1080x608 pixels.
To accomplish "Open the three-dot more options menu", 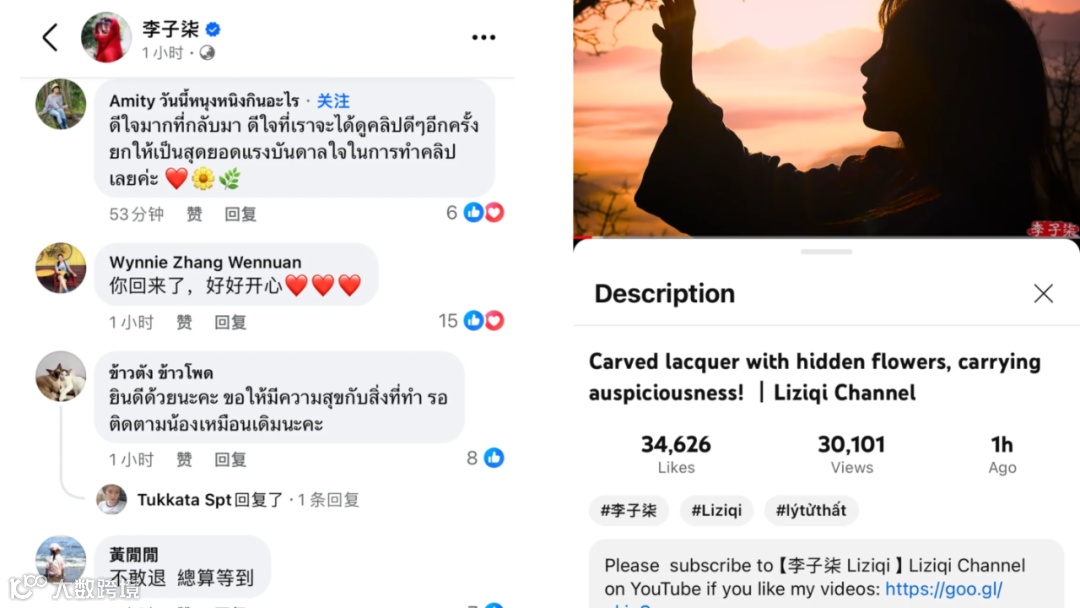I will 484,37.
